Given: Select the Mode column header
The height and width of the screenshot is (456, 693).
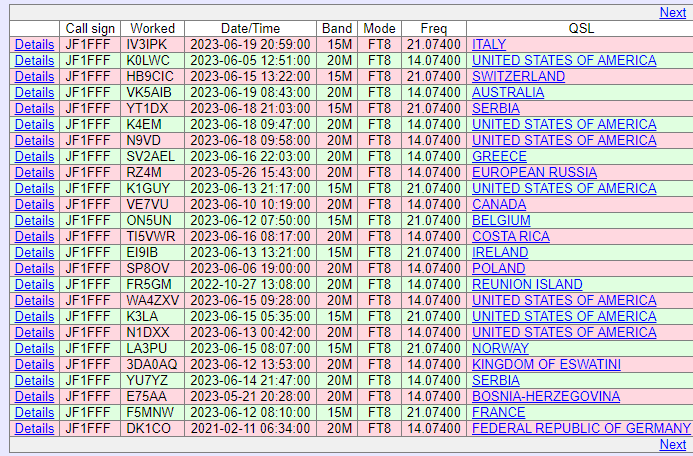Looking at the screenshot, I should [x=379, y=29].
